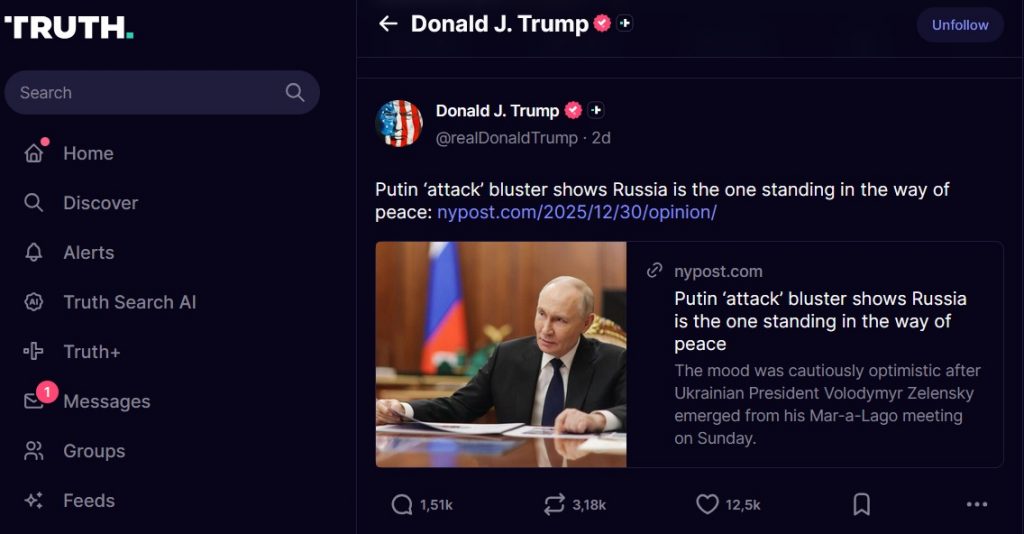Go to the Discover page
Screen dimensions: 1024x534
[x=100, y=203]
